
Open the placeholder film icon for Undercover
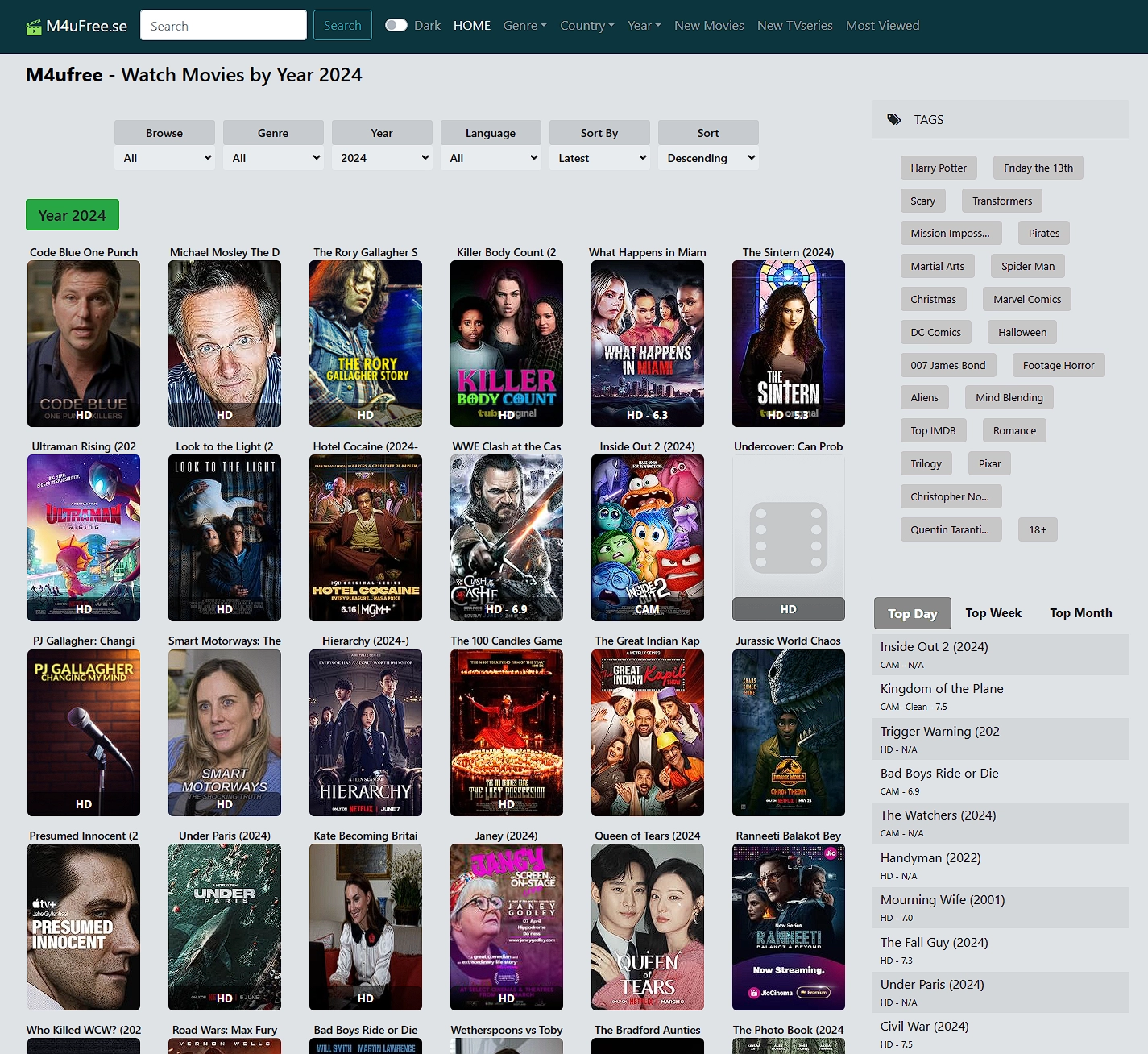[788, 537]
